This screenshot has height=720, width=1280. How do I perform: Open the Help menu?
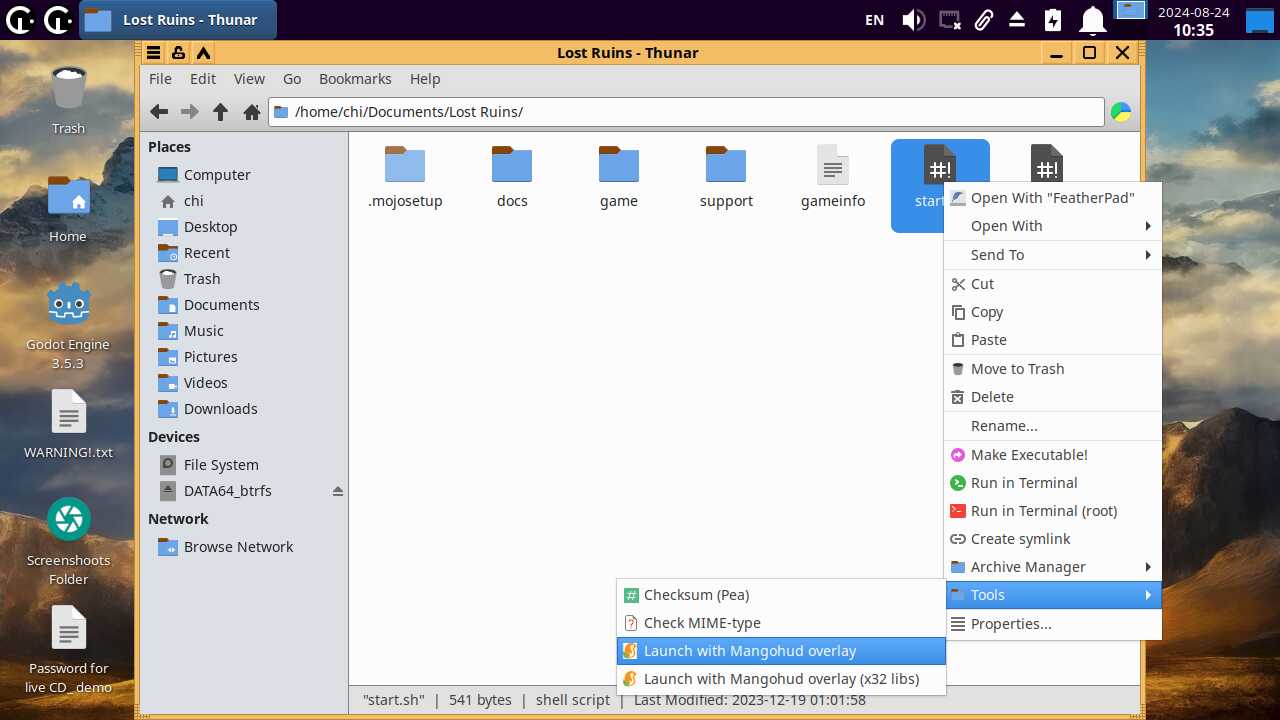coord(425,79)
